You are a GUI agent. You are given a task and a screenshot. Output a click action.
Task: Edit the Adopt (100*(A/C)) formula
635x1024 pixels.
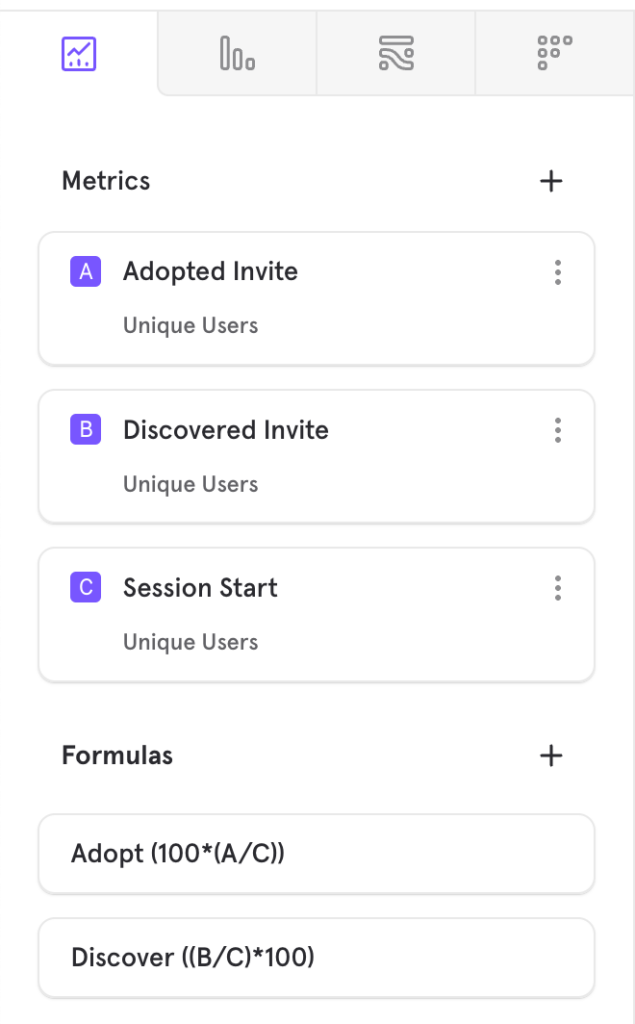click(316, 854)
